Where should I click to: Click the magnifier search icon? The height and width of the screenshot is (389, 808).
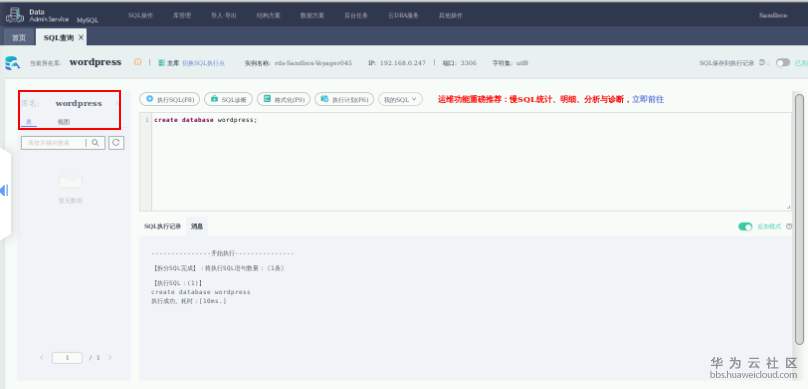(95, 143)
